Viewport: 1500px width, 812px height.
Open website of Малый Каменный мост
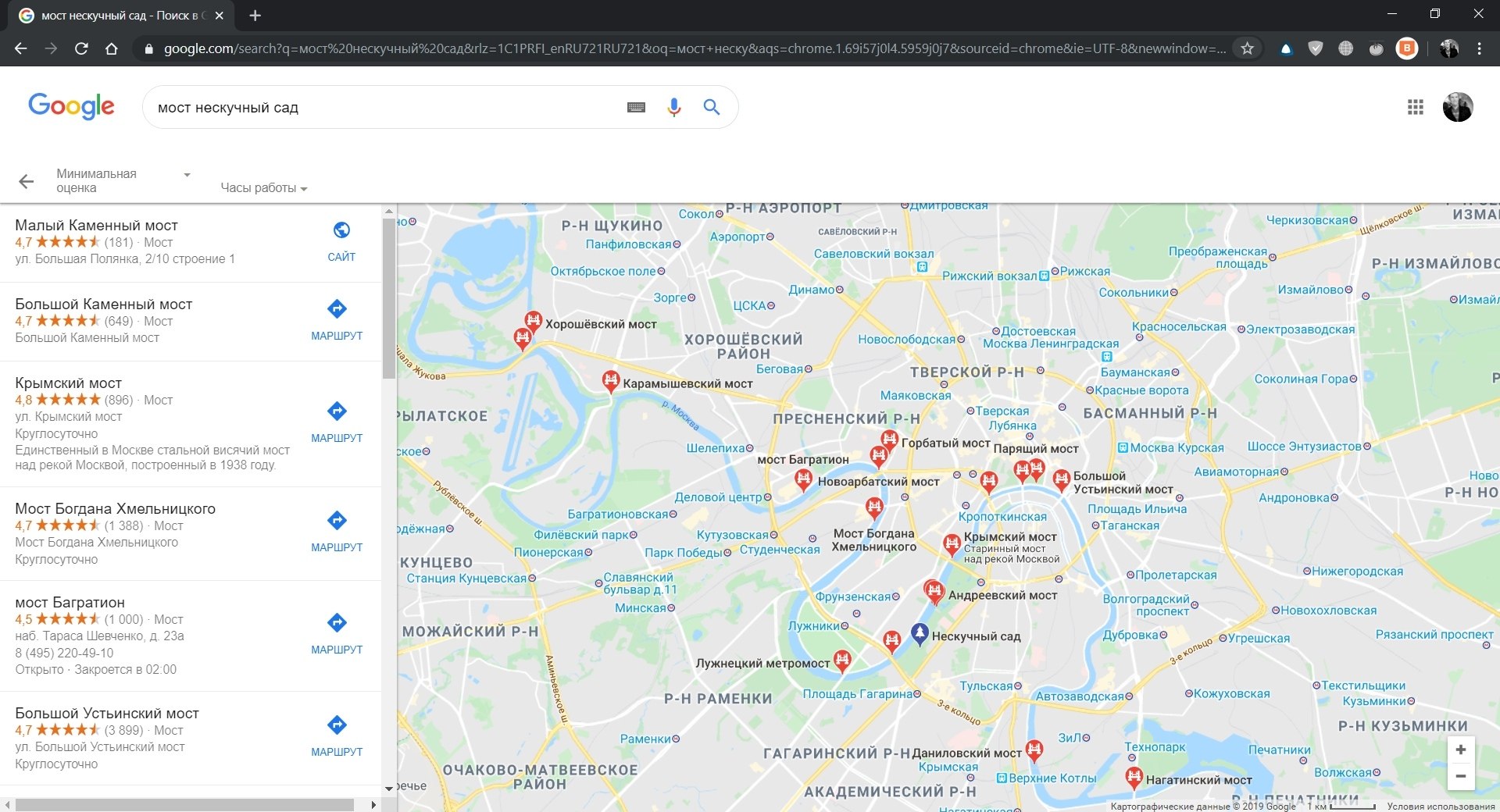tap(341, 241)
